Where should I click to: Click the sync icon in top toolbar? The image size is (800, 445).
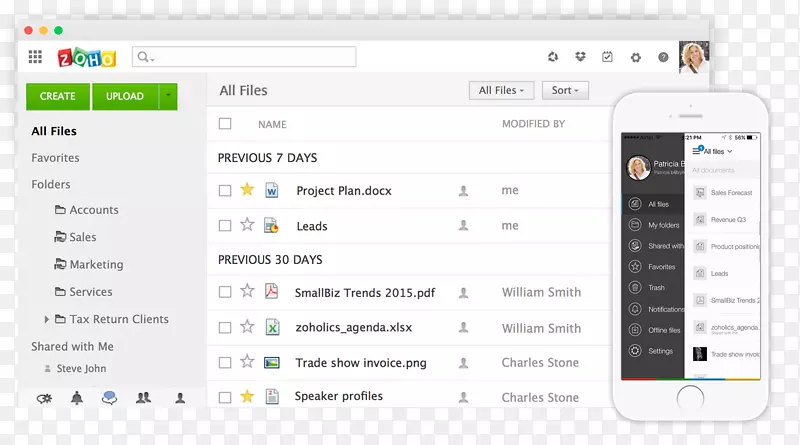click(x=553, y=57)
